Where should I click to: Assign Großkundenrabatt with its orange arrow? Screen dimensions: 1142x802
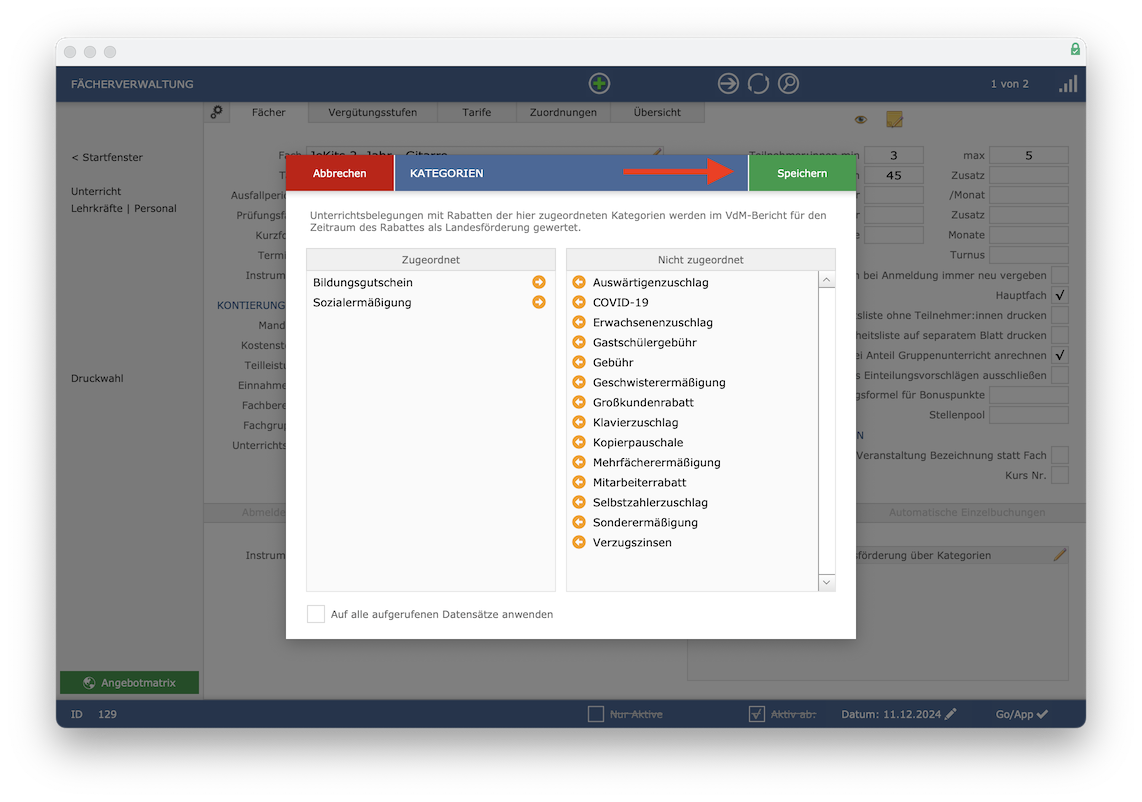pos(579,403)
